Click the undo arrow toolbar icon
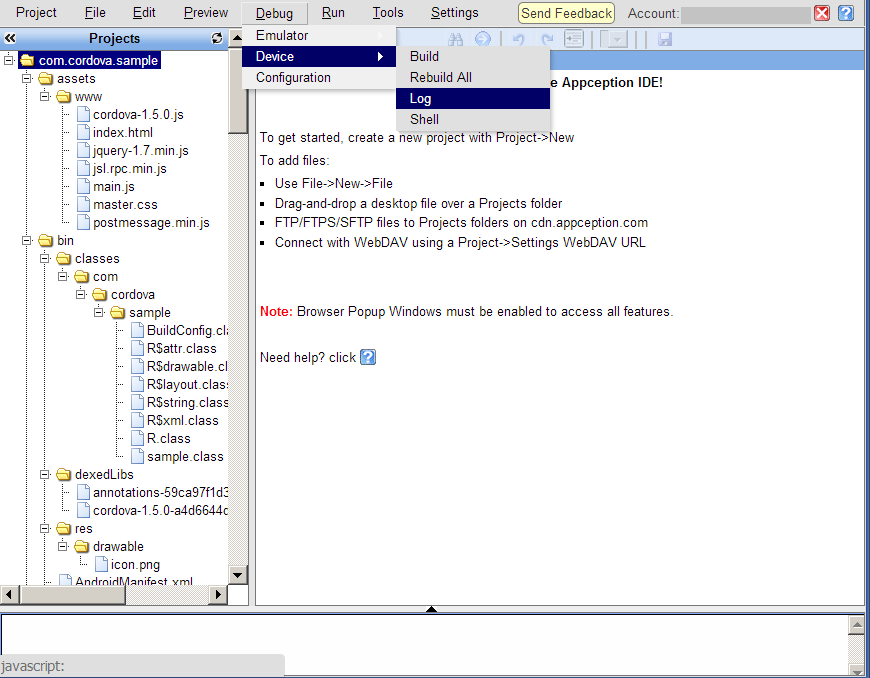870x678 pixels. tap(518, 39)
